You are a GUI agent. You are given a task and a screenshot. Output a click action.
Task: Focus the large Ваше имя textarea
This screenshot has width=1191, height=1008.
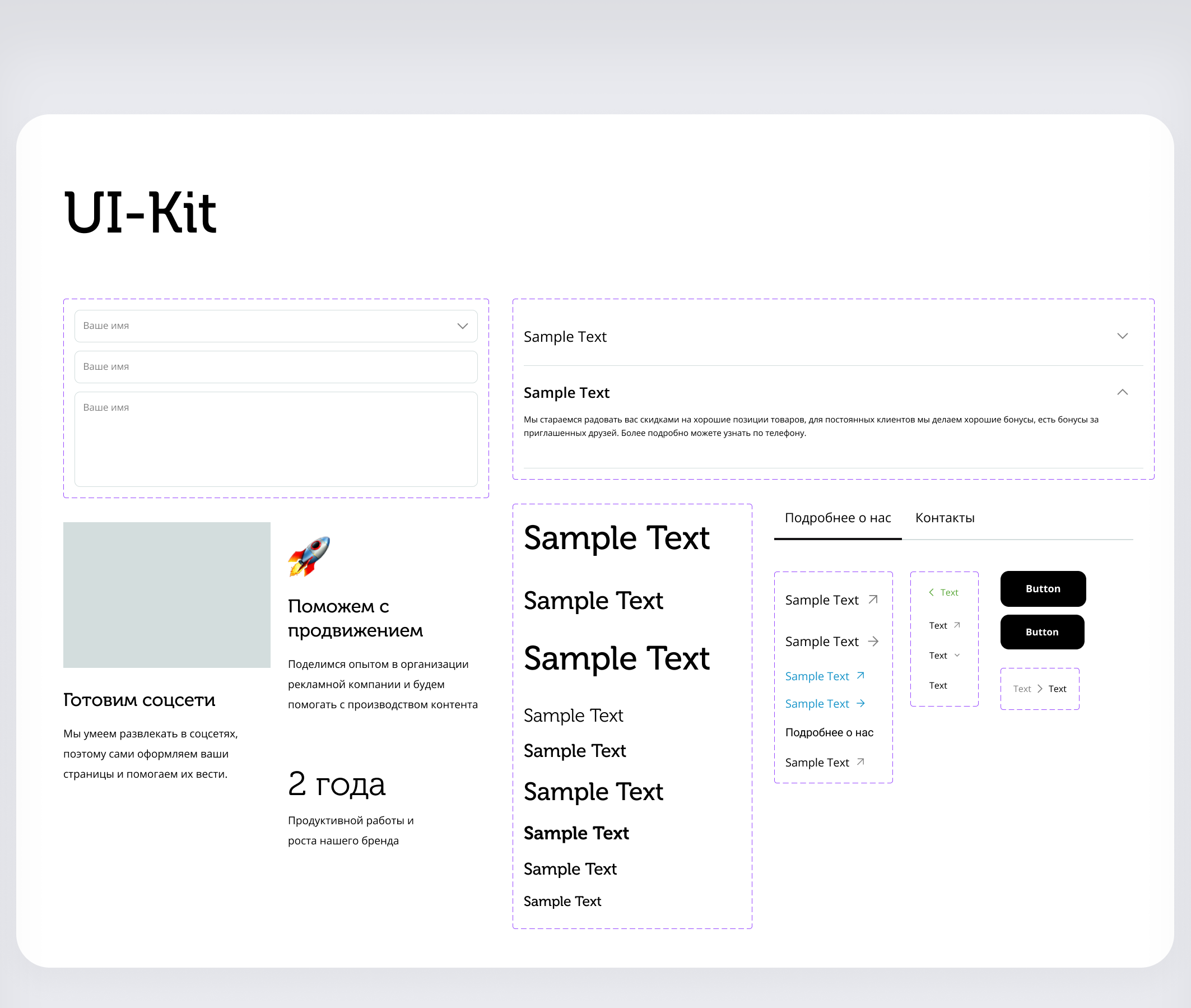tap(276, 439)
